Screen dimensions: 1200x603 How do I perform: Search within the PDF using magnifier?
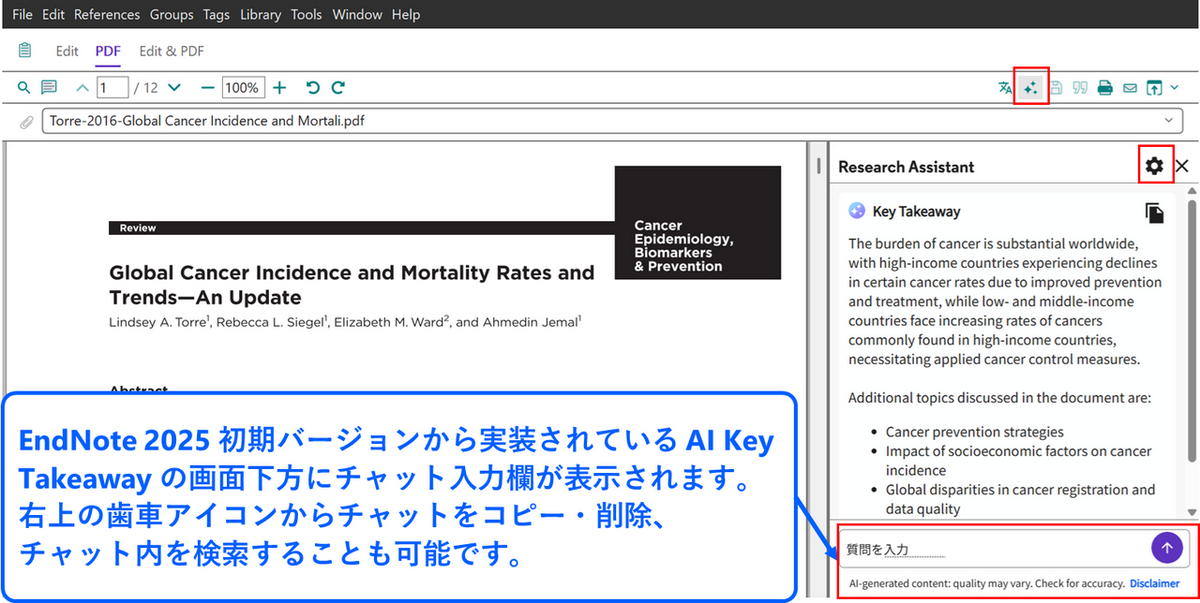(24, 88)
